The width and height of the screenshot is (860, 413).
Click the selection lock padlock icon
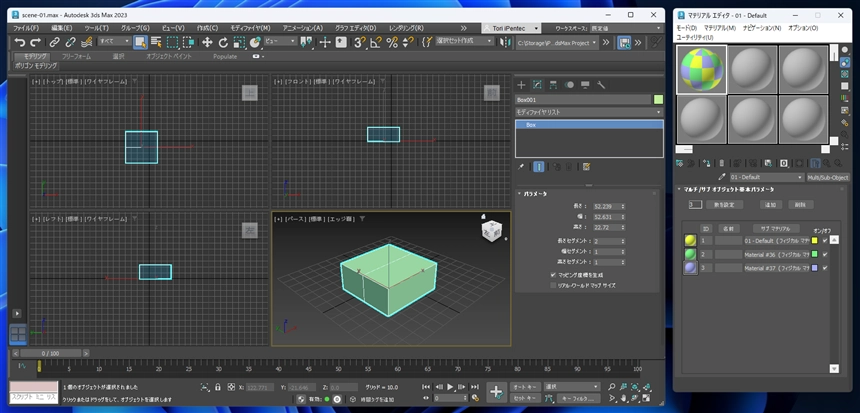(218, 387)
